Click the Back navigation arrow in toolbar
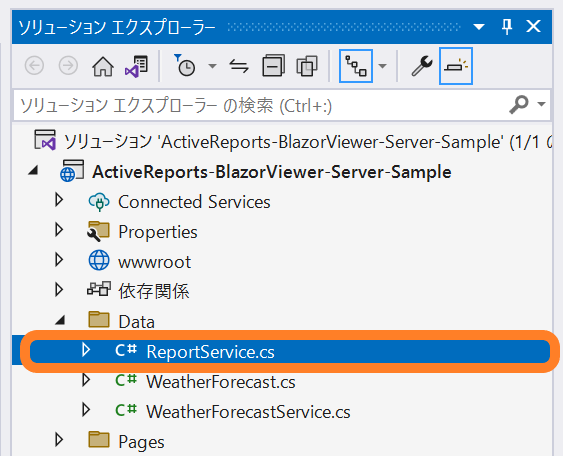This screenshot has width=563, height=456. [34, 66]
